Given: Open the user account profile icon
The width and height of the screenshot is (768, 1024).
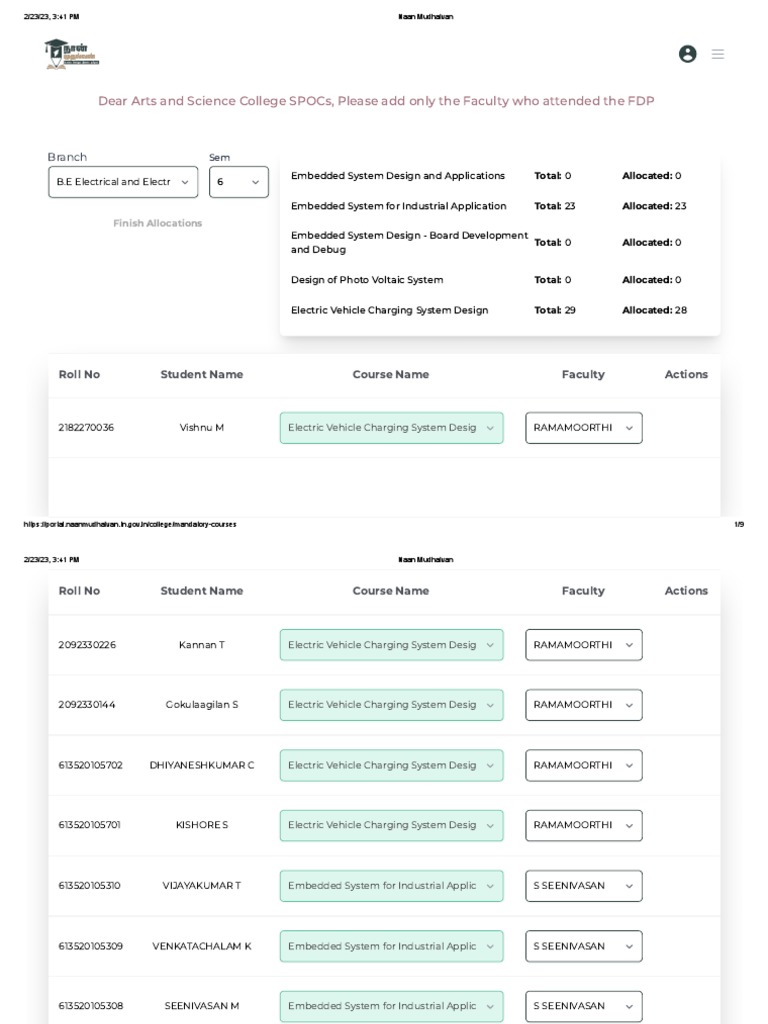Looking at the screenshot, I should (x=687, y=54).
